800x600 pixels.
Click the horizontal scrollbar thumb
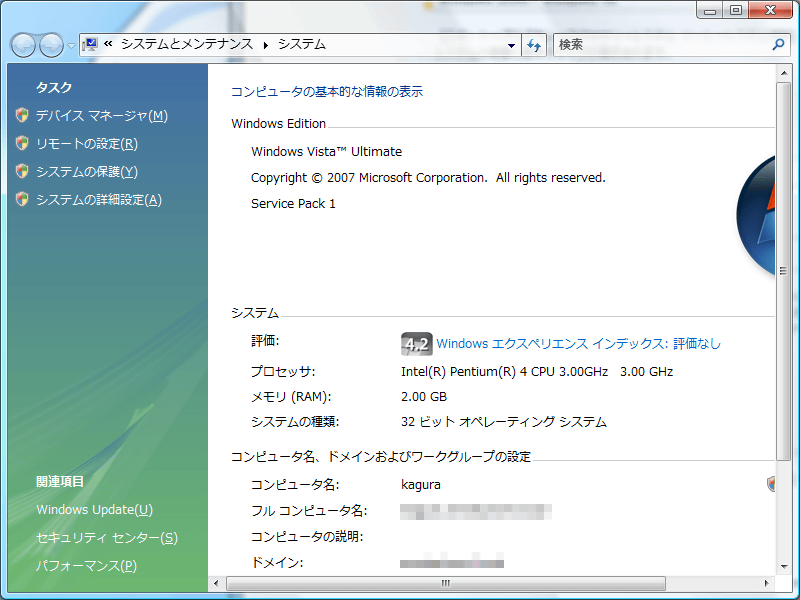[445, 583]
